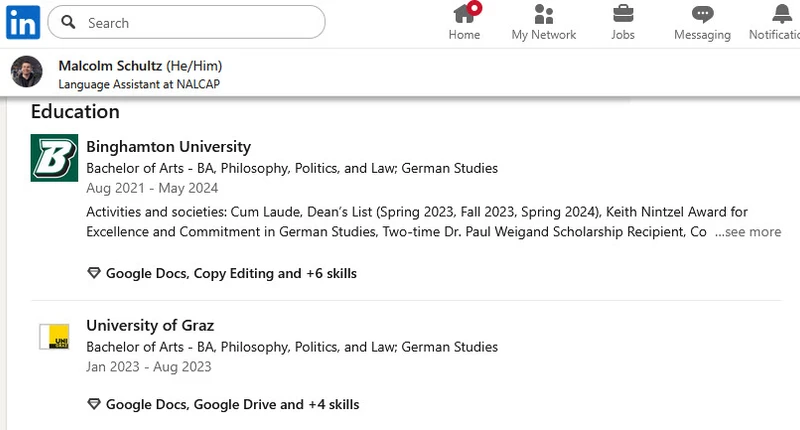Click the Malcolm Schultz name in header
This screenshot has width=800, height=430.
[110, 66]
